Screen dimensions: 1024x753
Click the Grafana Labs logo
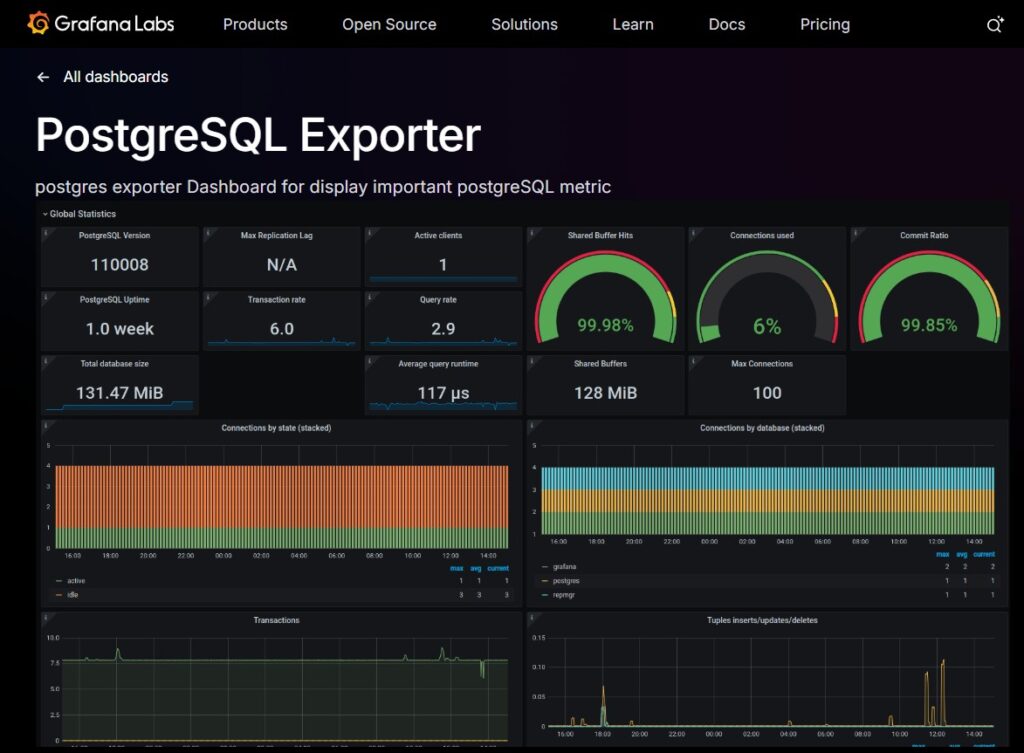(x=102, y=24)
